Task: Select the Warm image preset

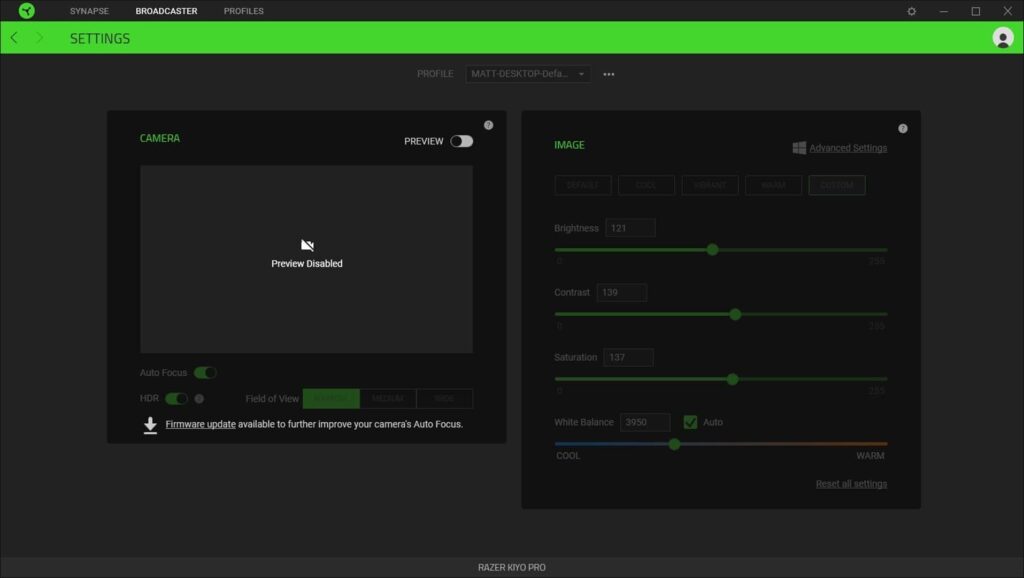Action: [x=773, y=185]
